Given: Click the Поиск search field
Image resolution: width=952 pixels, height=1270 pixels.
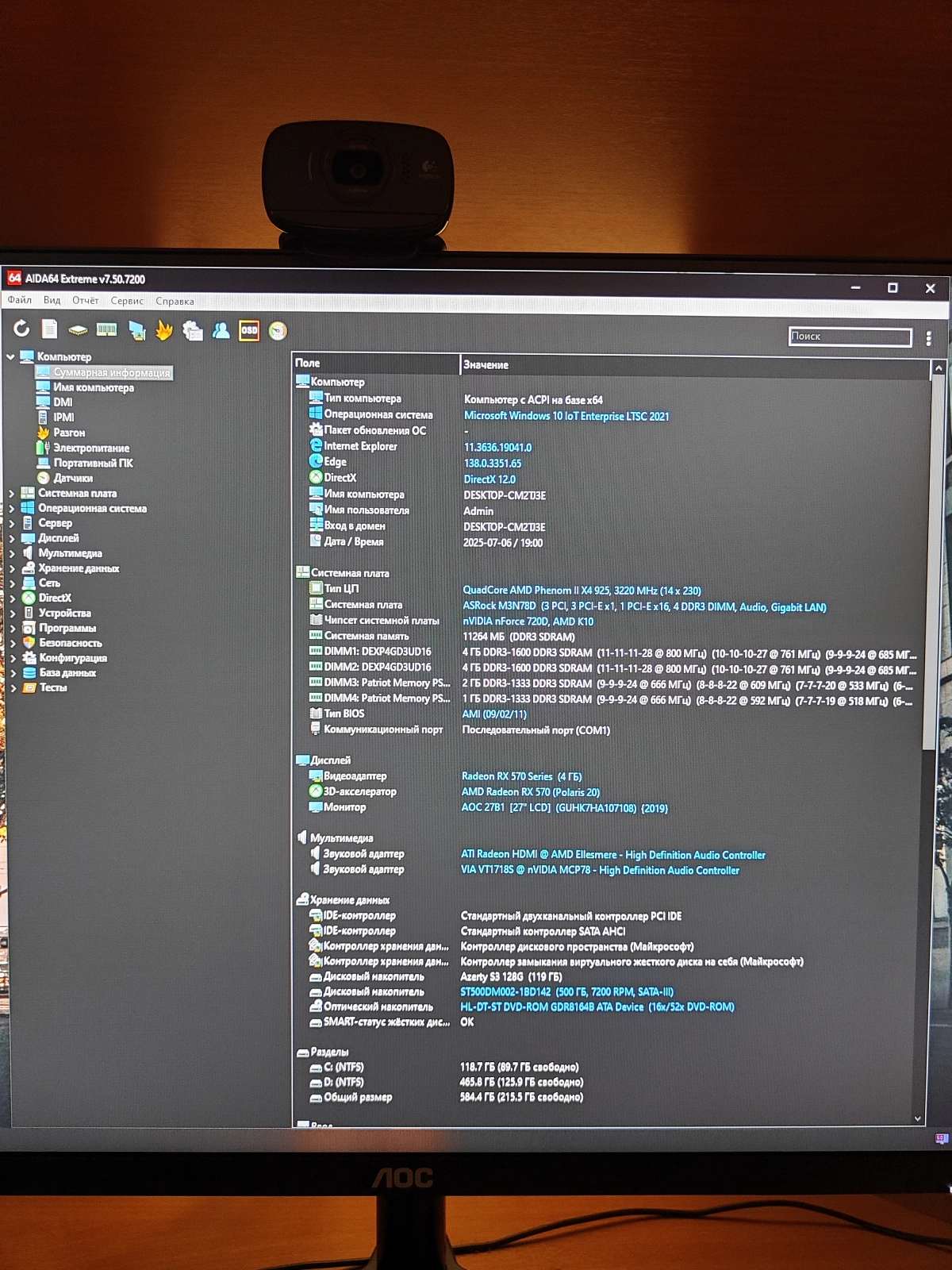Looking at the screenshot, I should (850, 337).
